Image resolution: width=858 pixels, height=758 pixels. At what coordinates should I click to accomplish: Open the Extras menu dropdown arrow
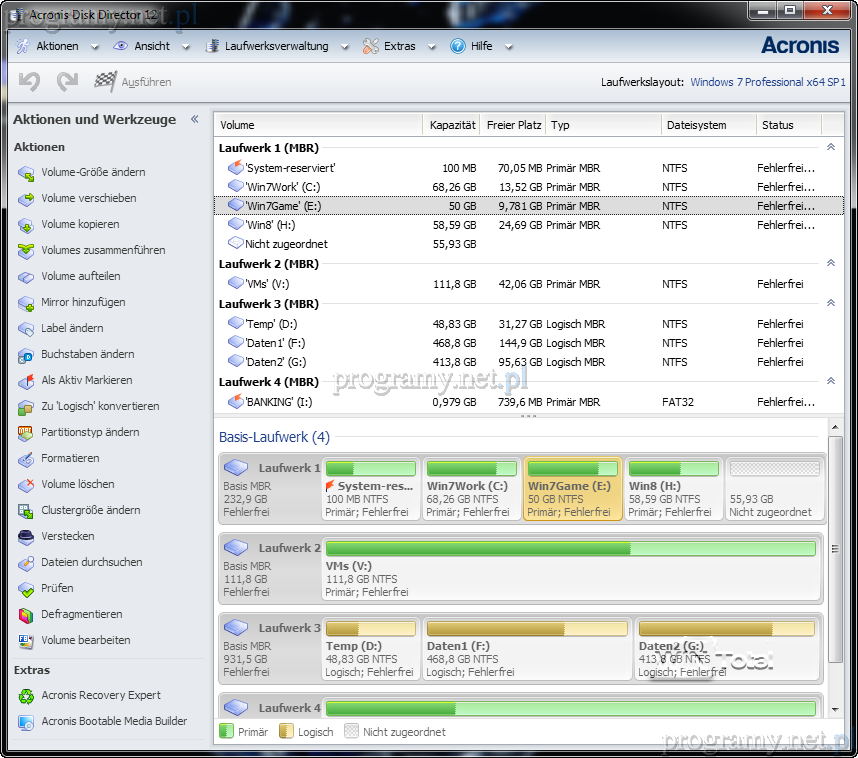[431, 46]
